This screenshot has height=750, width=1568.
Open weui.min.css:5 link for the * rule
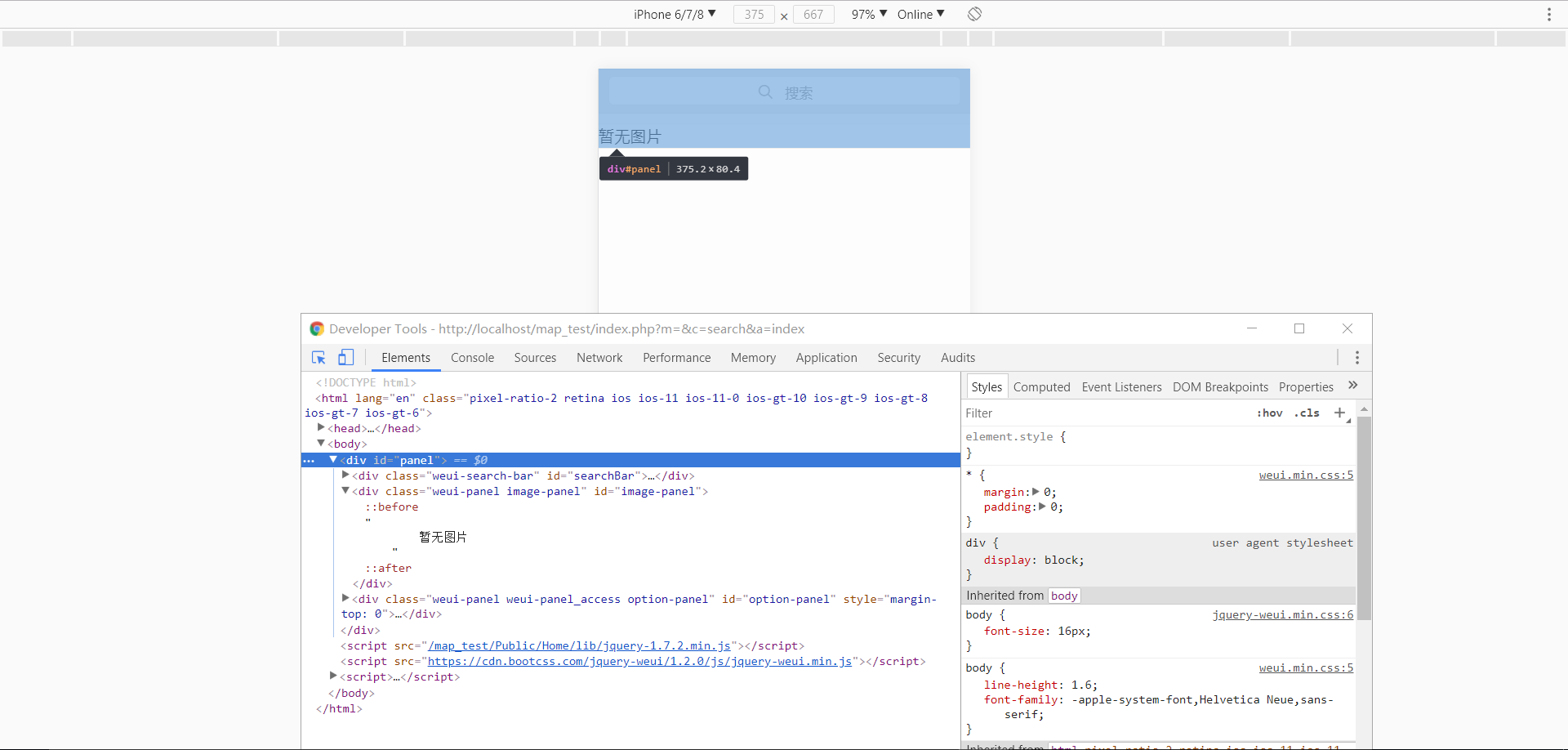[x=1306, y=475]
